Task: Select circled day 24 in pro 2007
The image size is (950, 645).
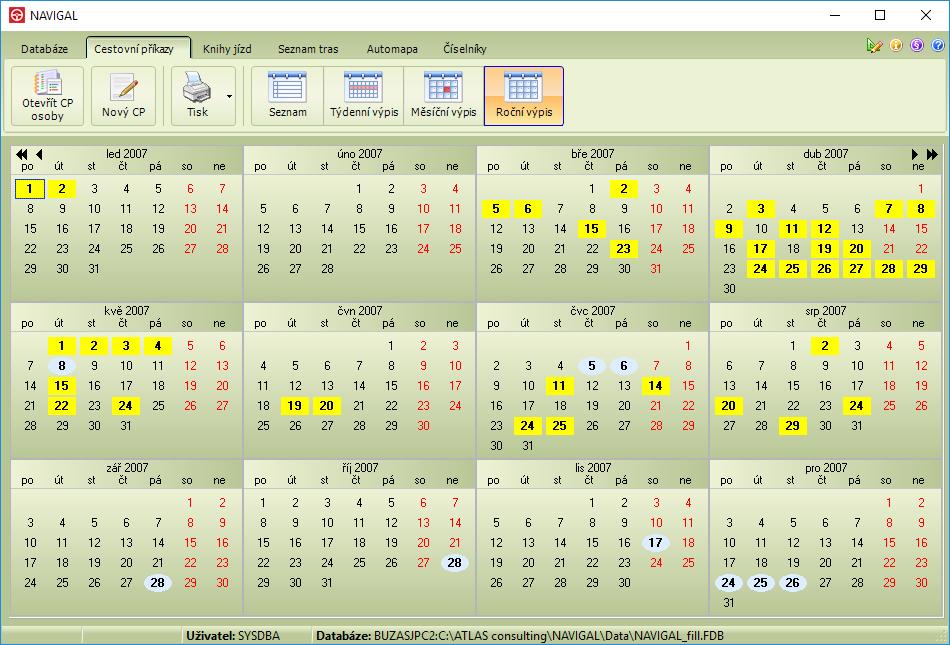Action: (728, 583)
